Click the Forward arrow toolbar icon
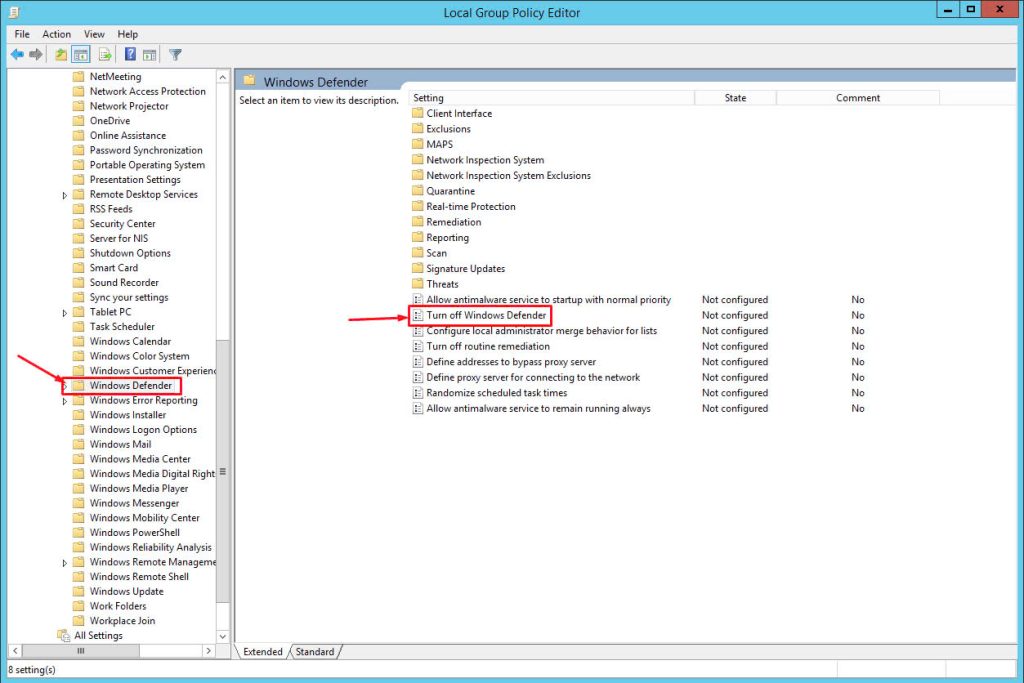The image size is (1024, 683). point(36,55)
